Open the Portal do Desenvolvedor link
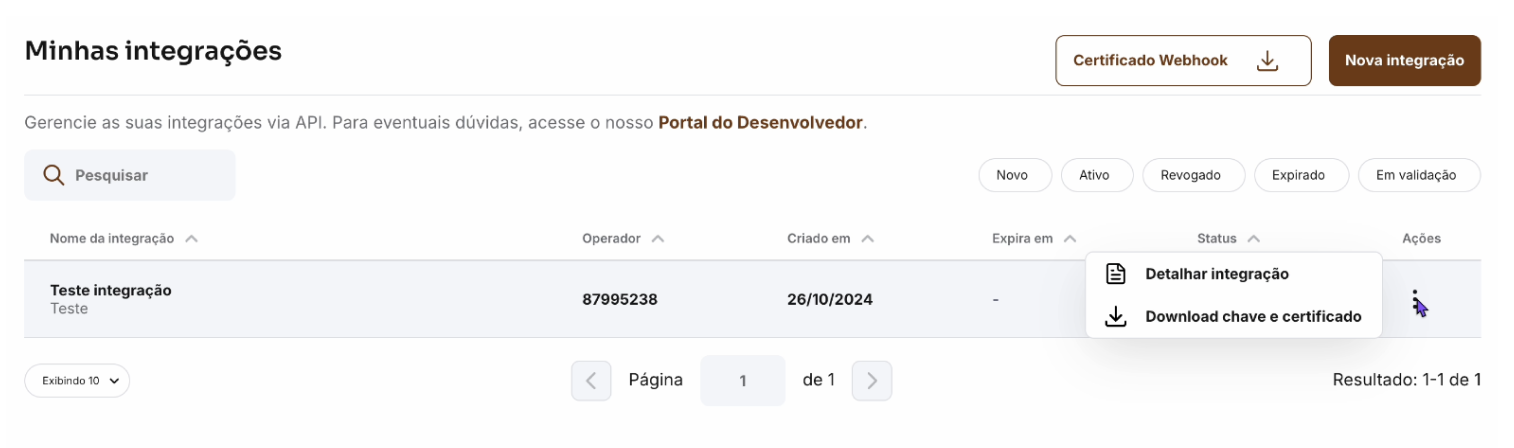The width and height of the screenshot is (1514, 448). click(x=760, y=123)
